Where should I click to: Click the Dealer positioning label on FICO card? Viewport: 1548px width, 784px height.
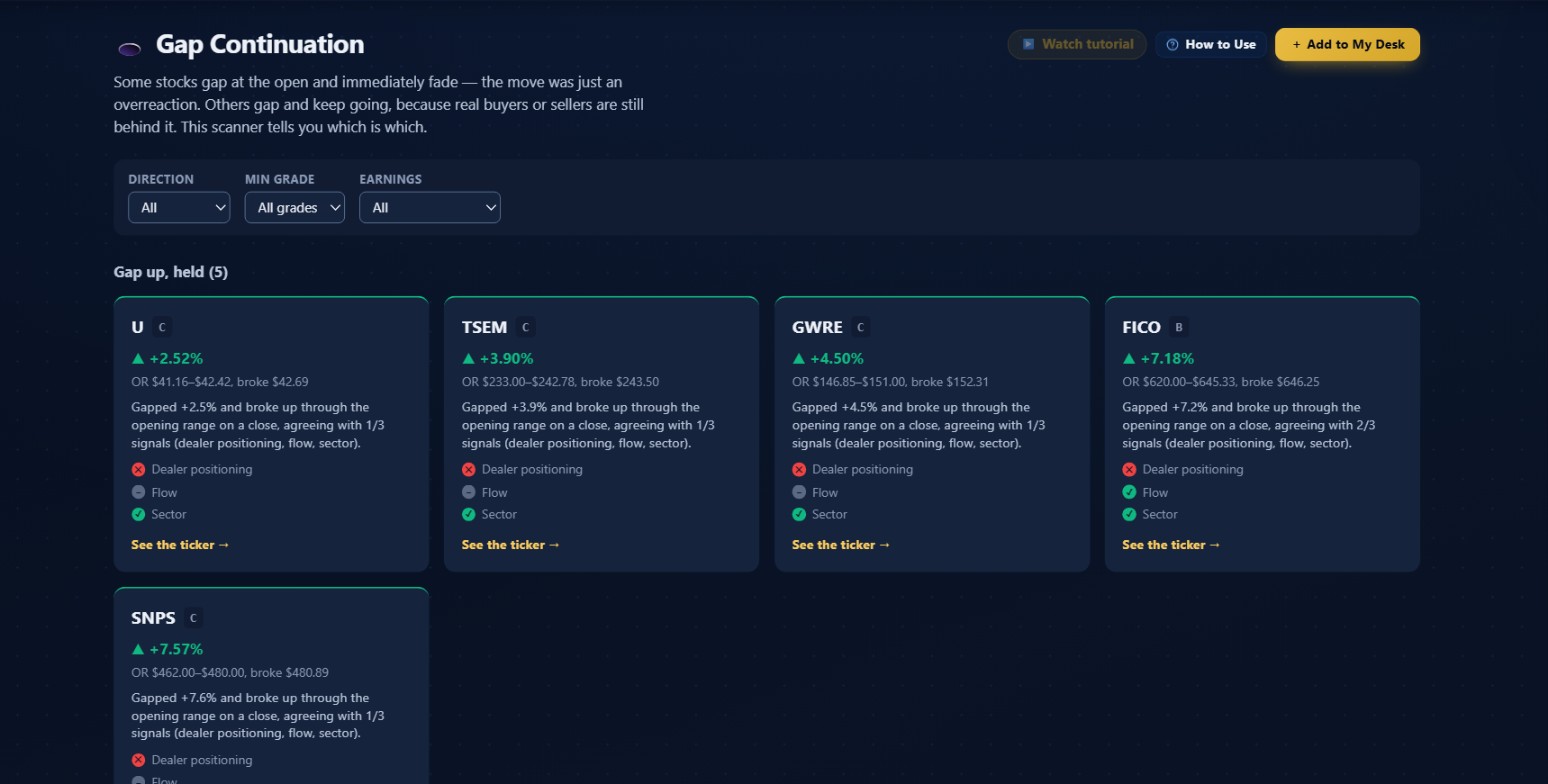(1193, 469)
